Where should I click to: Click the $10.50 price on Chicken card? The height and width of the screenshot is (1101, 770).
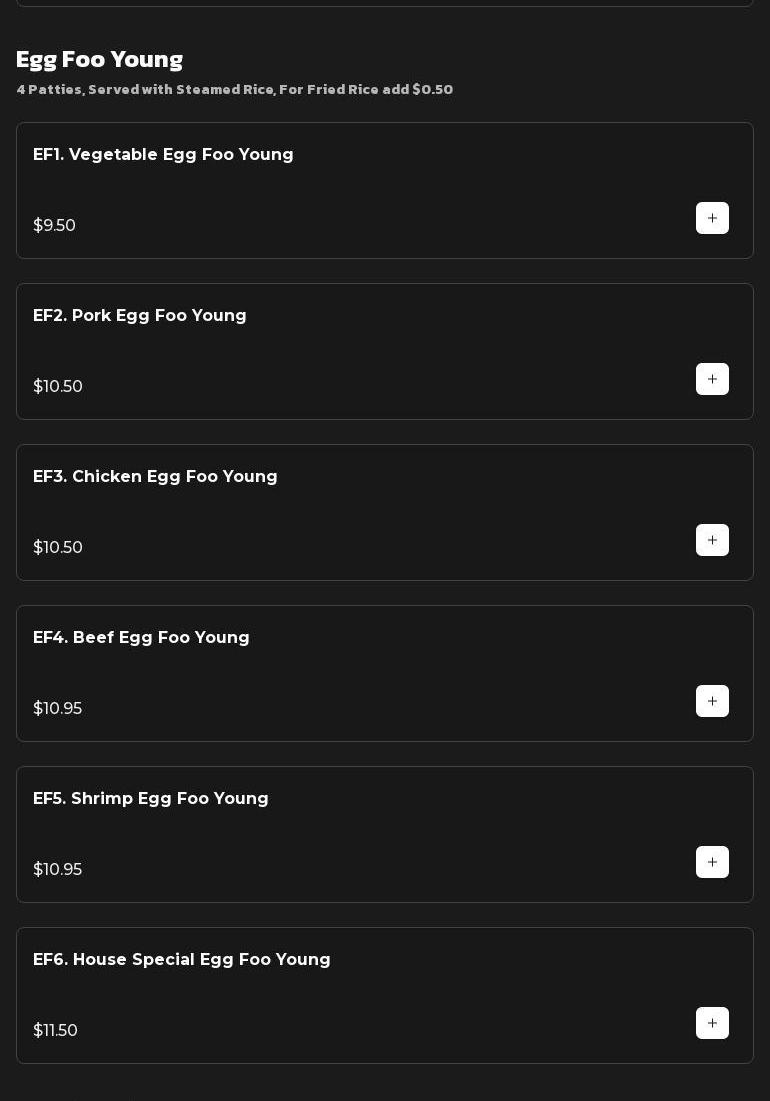point(58,548)
